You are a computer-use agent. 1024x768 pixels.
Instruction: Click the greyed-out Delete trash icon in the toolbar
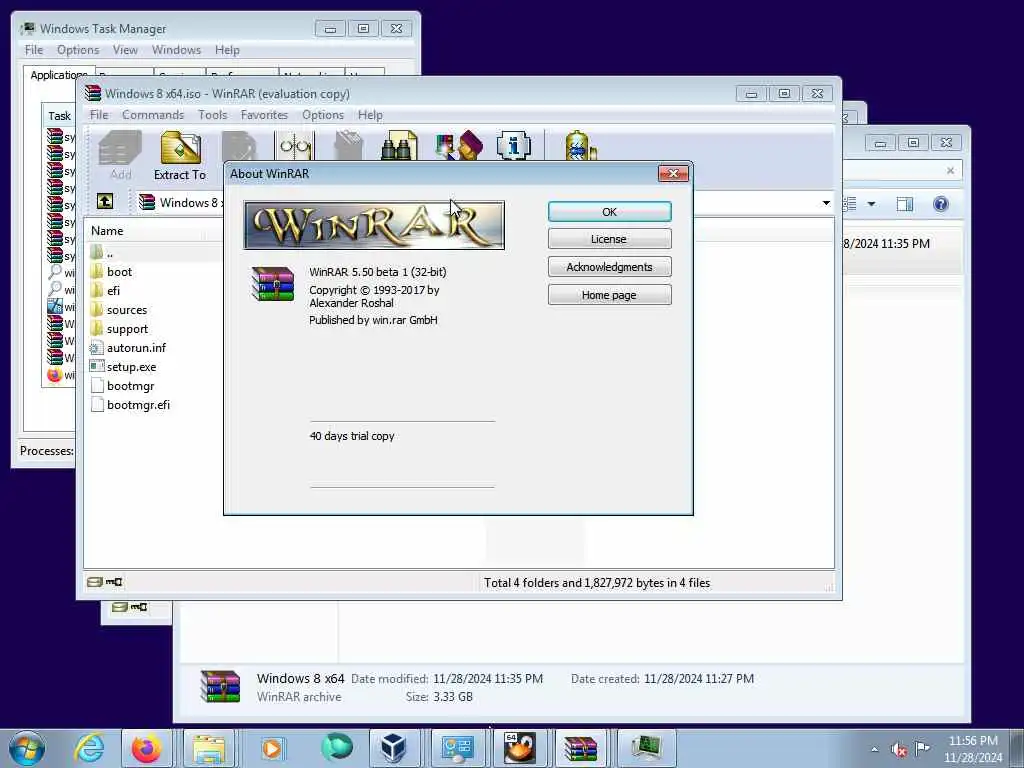pyautogui.click(x=348, y=146)
